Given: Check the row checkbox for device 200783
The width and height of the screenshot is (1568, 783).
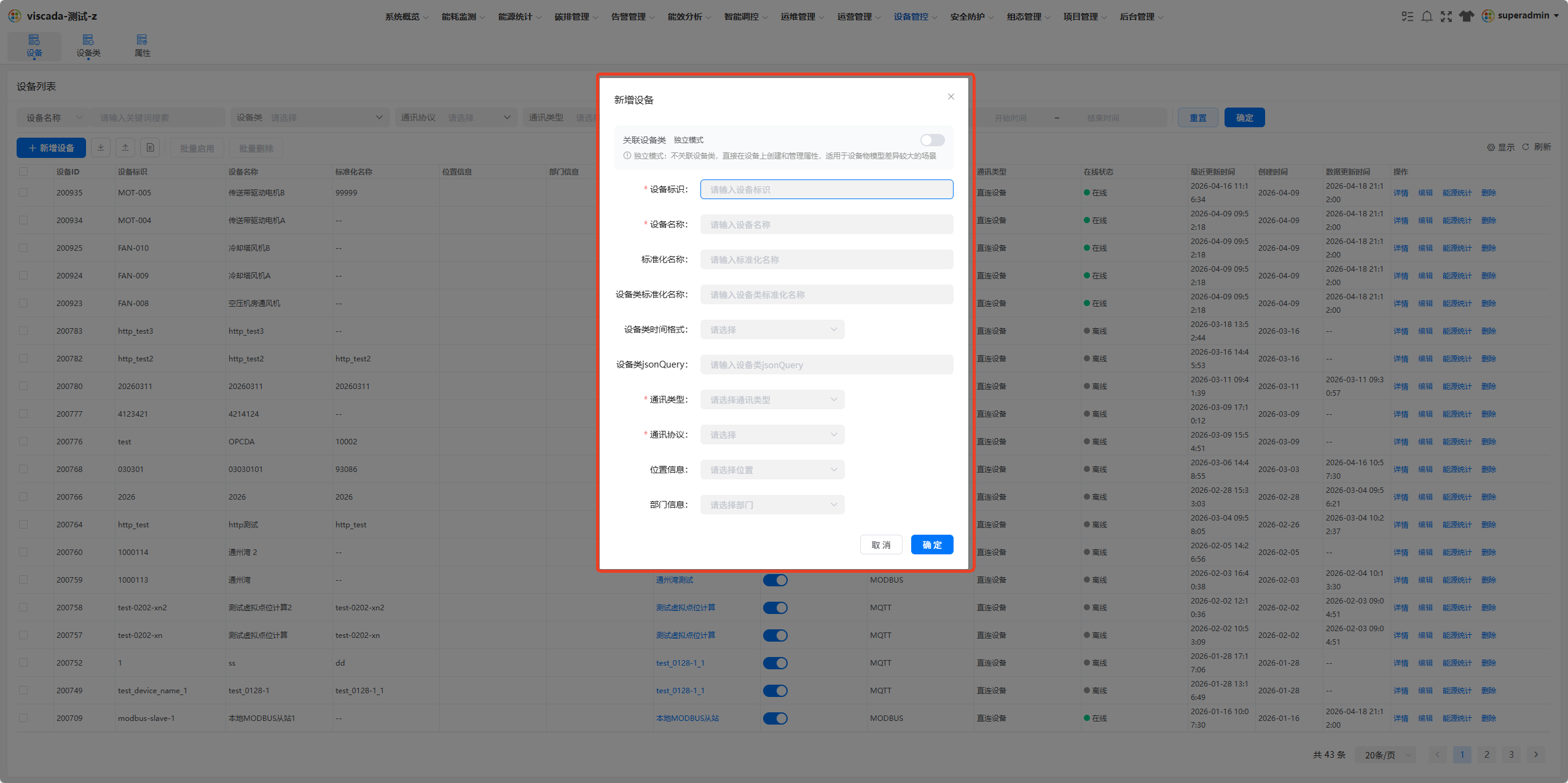Looking at the screenshot, I should [23, 331].
